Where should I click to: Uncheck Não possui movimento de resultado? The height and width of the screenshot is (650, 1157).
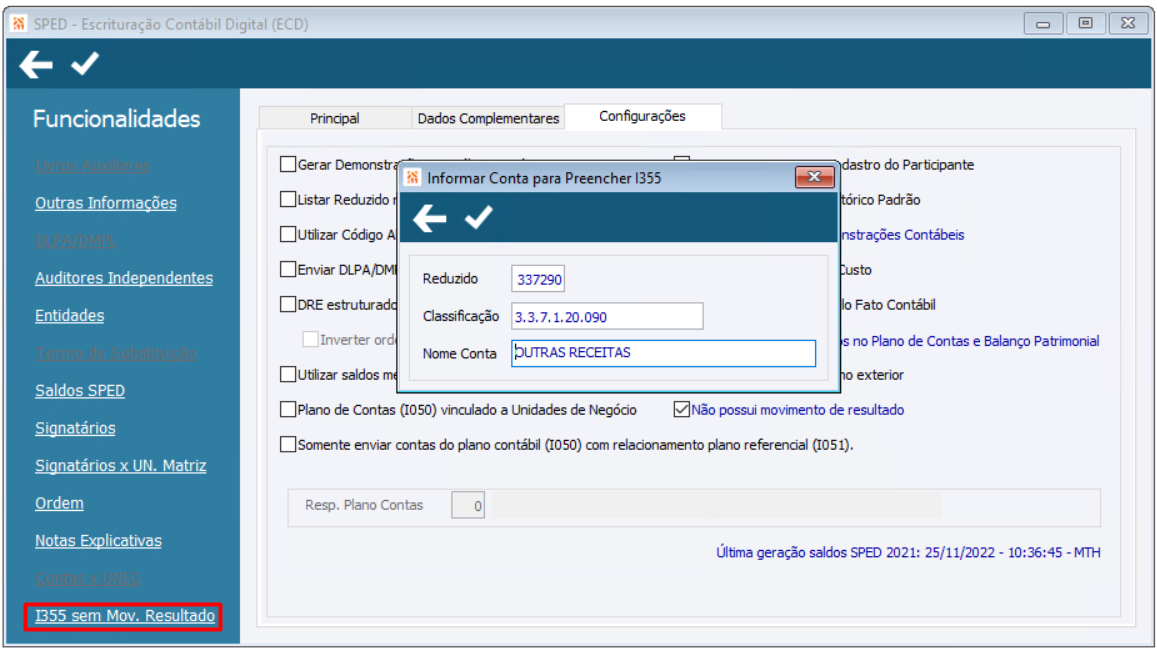pyautogui.click(x=681, y=409)
